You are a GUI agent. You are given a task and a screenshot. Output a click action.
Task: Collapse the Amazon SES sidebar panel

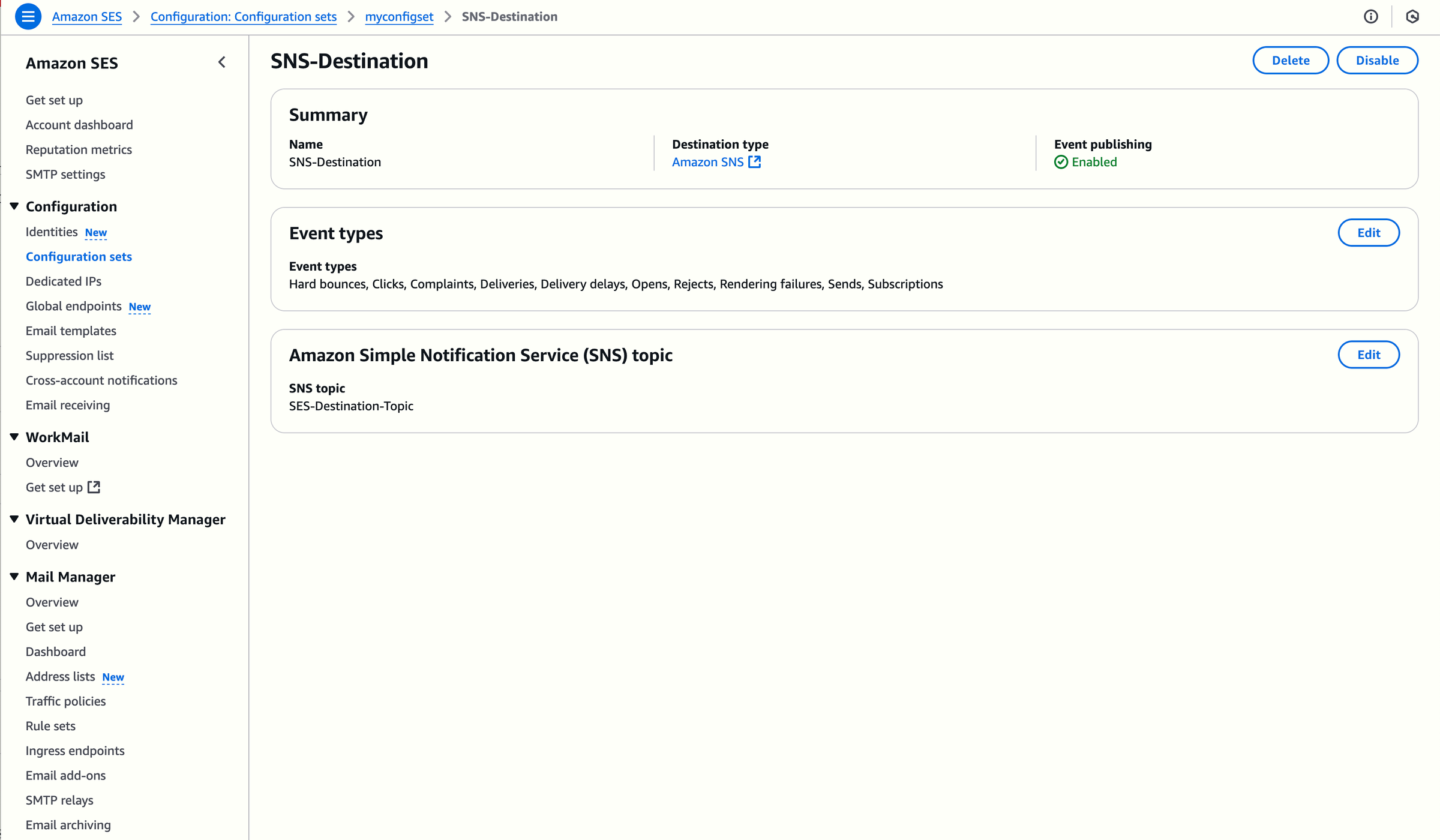tap(221, 62)
